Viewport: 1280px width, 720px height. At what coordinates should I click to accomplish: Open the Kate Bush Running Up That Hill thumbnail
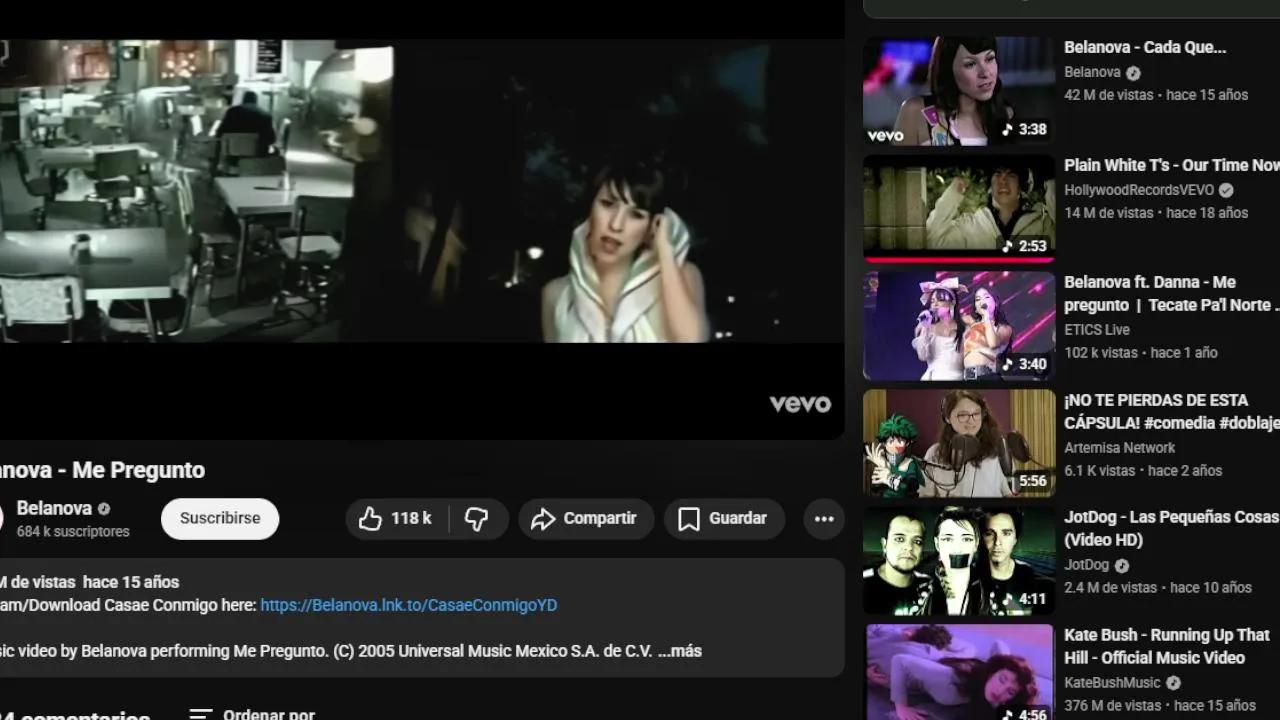(x=959, y=672)
